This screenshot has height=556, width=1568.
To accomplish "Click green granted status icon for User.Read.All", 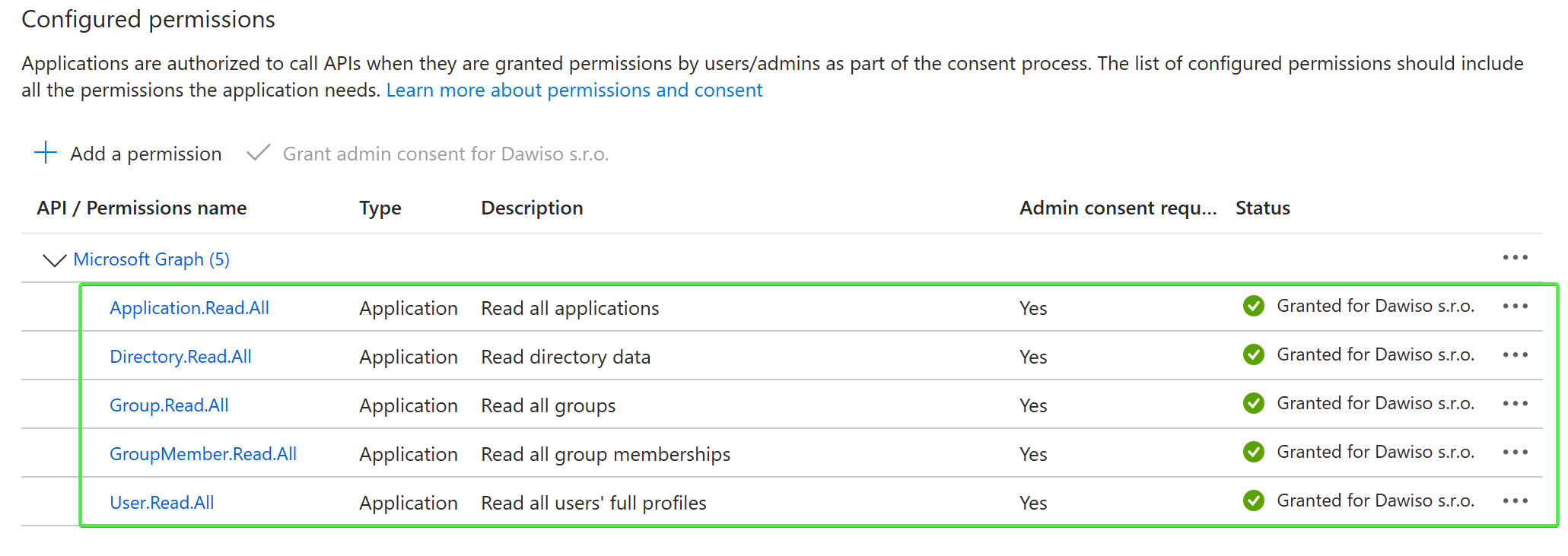I will pyautogui.click(x=1253, y=500).
